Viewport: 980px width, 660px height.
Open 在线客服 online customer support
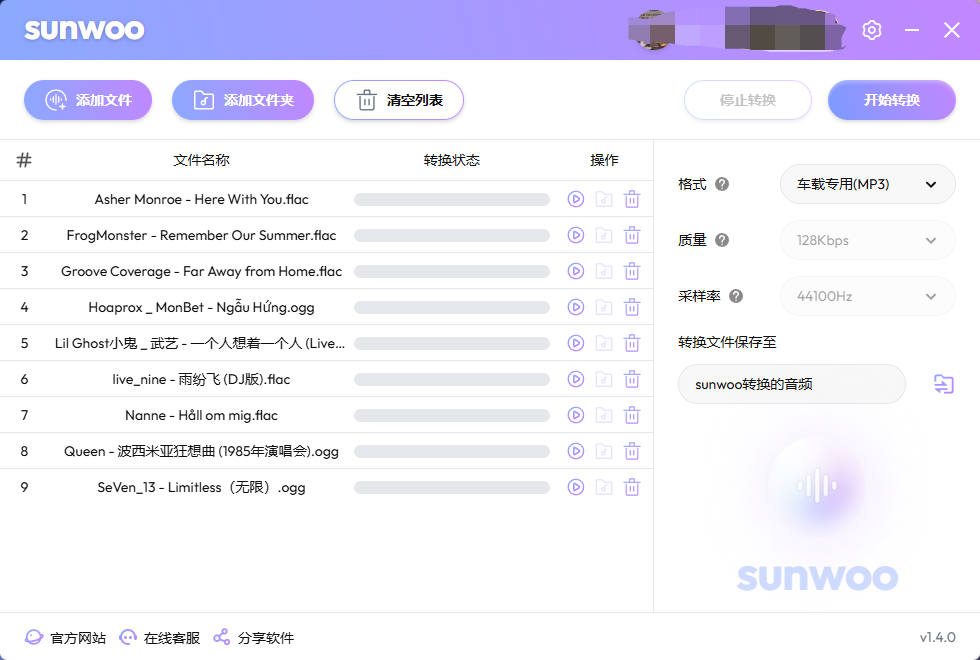(x=159, y=637)
